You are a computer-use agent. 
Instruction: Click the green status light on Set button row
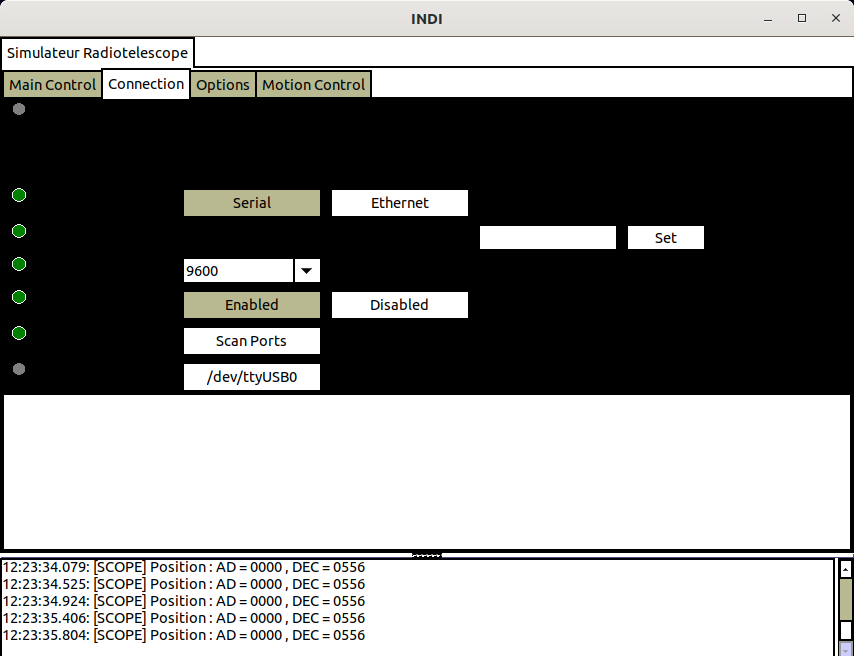(19, 231)
